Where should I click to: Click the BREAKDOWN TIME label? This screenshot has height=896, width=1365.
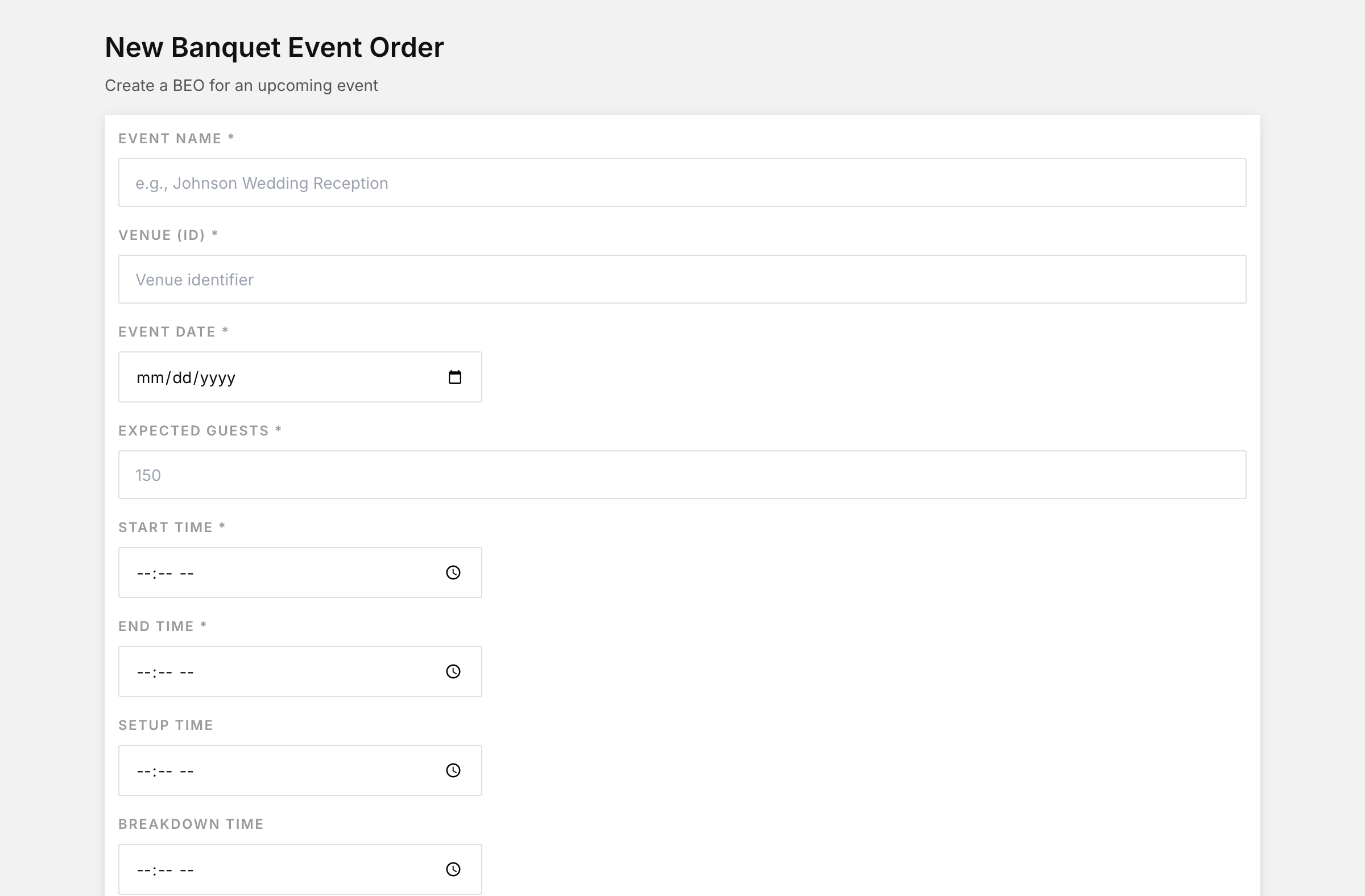point(191,824)
